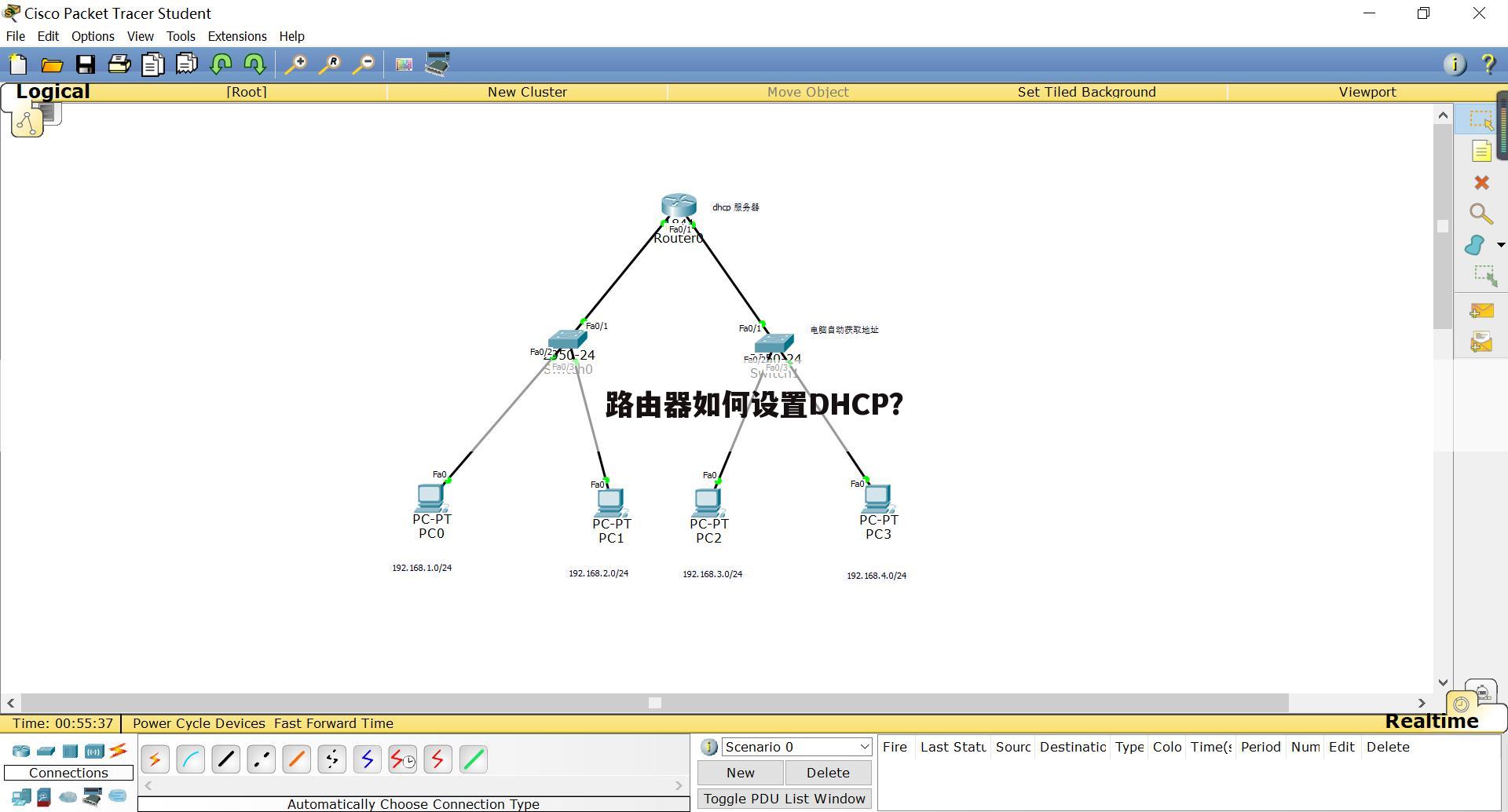Select the orange Fiber cable
Screen dimensions: 1508x812
click(296, 759)
